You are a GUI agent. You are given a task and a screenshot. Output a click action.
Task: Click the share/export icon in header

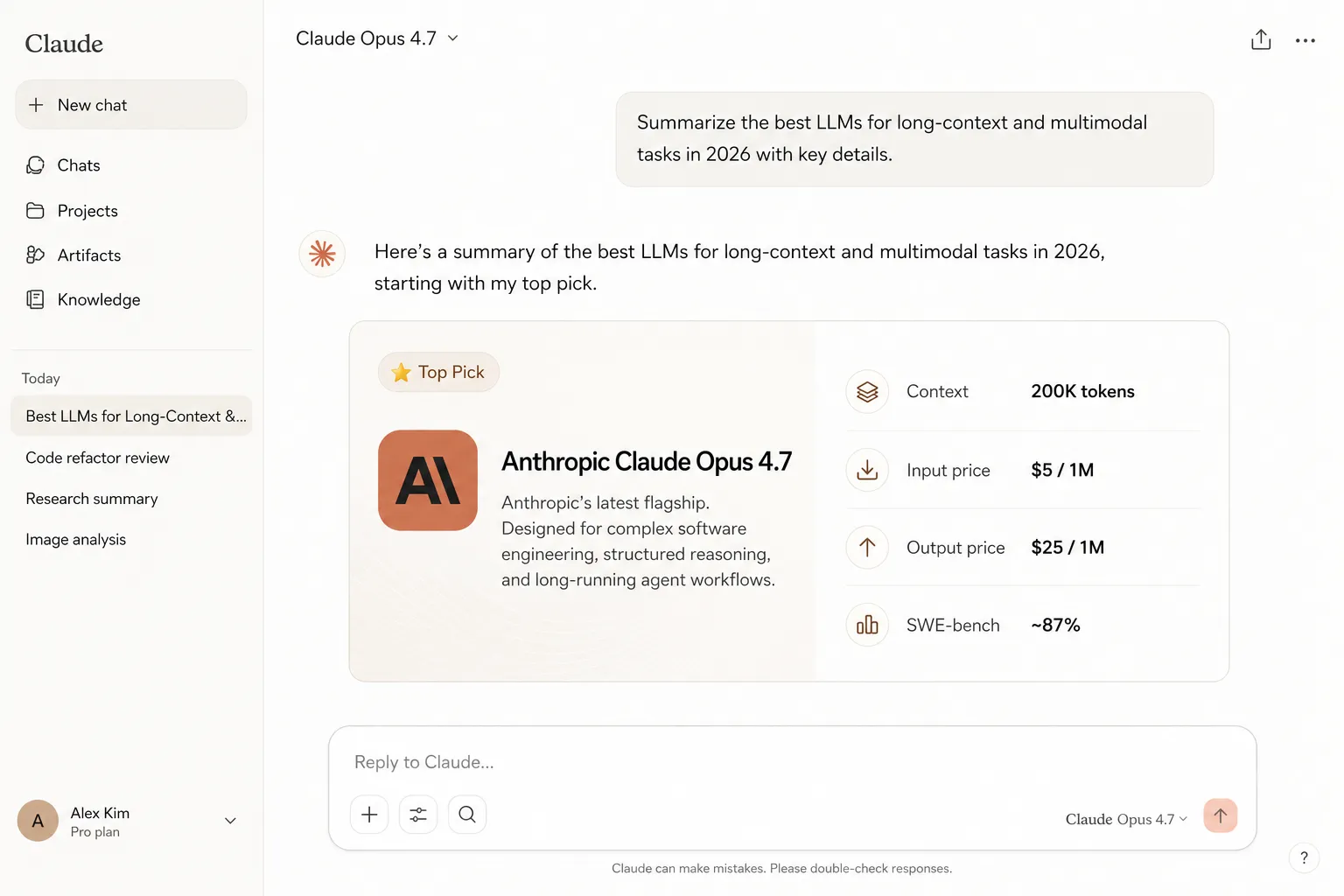coord(1261,39)
